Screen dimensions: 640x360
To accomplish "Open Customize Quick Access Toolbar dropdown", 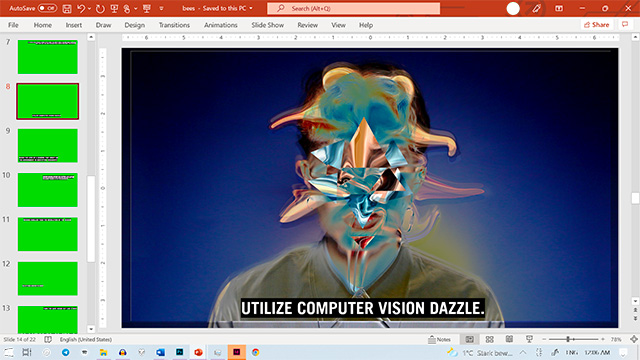I will click(162, 8).
